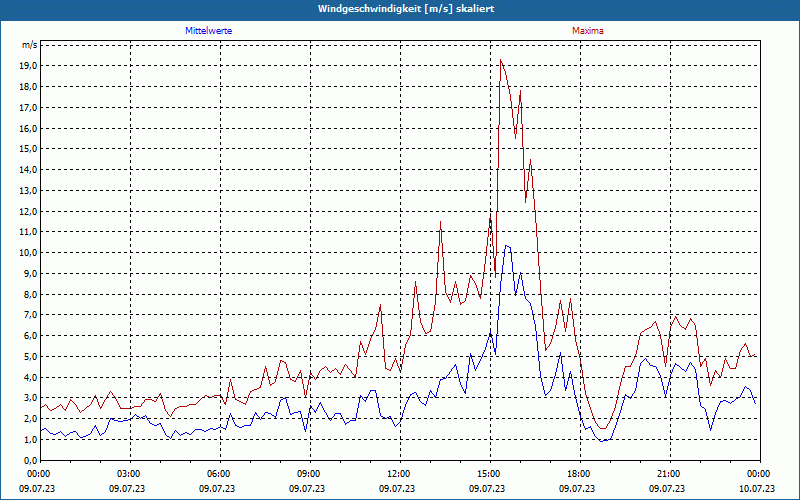Select the m/s unit label on axis
The height and width of the screenshot is (500, 800).
point(29,45)
